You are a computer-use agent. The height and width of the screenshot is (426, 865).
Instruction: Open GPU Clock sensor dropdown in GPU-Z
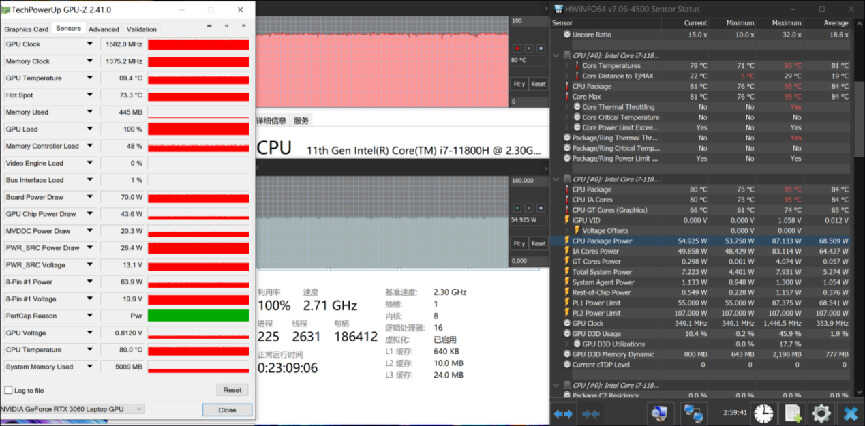click(x=90, y=44)
